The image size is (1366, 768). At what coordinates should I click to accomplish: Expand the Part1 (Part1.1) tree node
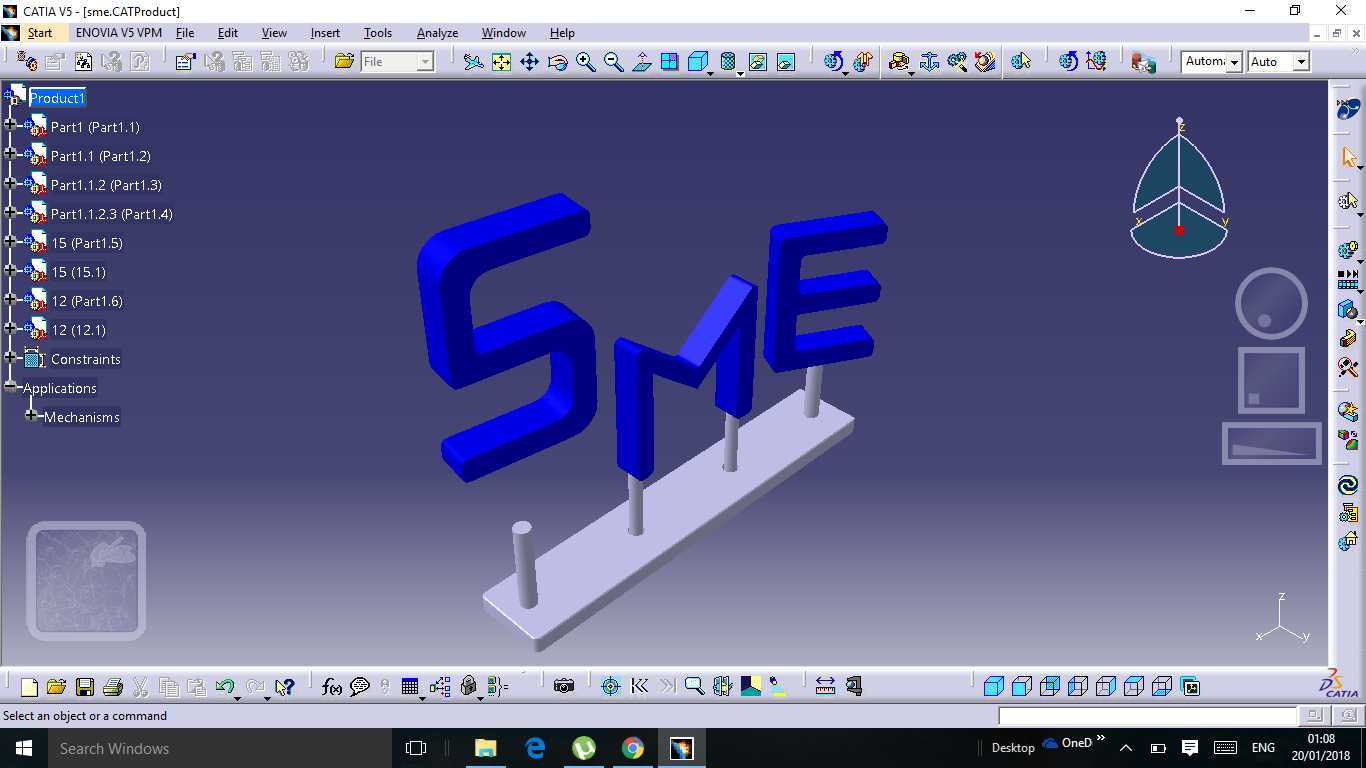click(10, 125)
